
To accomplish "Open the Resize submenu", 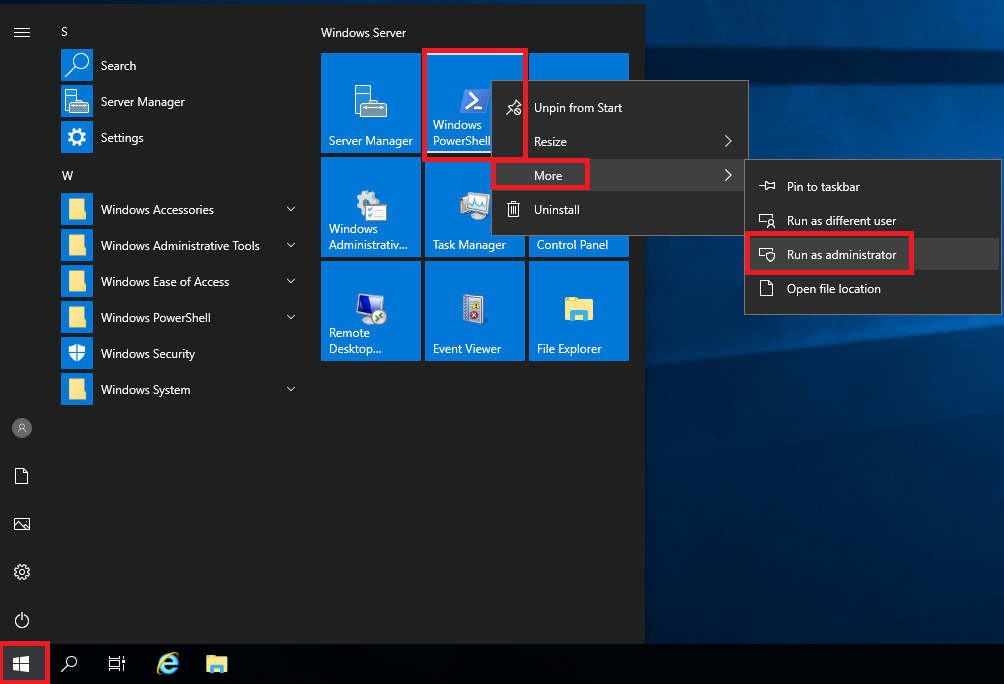I will [x=620, y=142].
